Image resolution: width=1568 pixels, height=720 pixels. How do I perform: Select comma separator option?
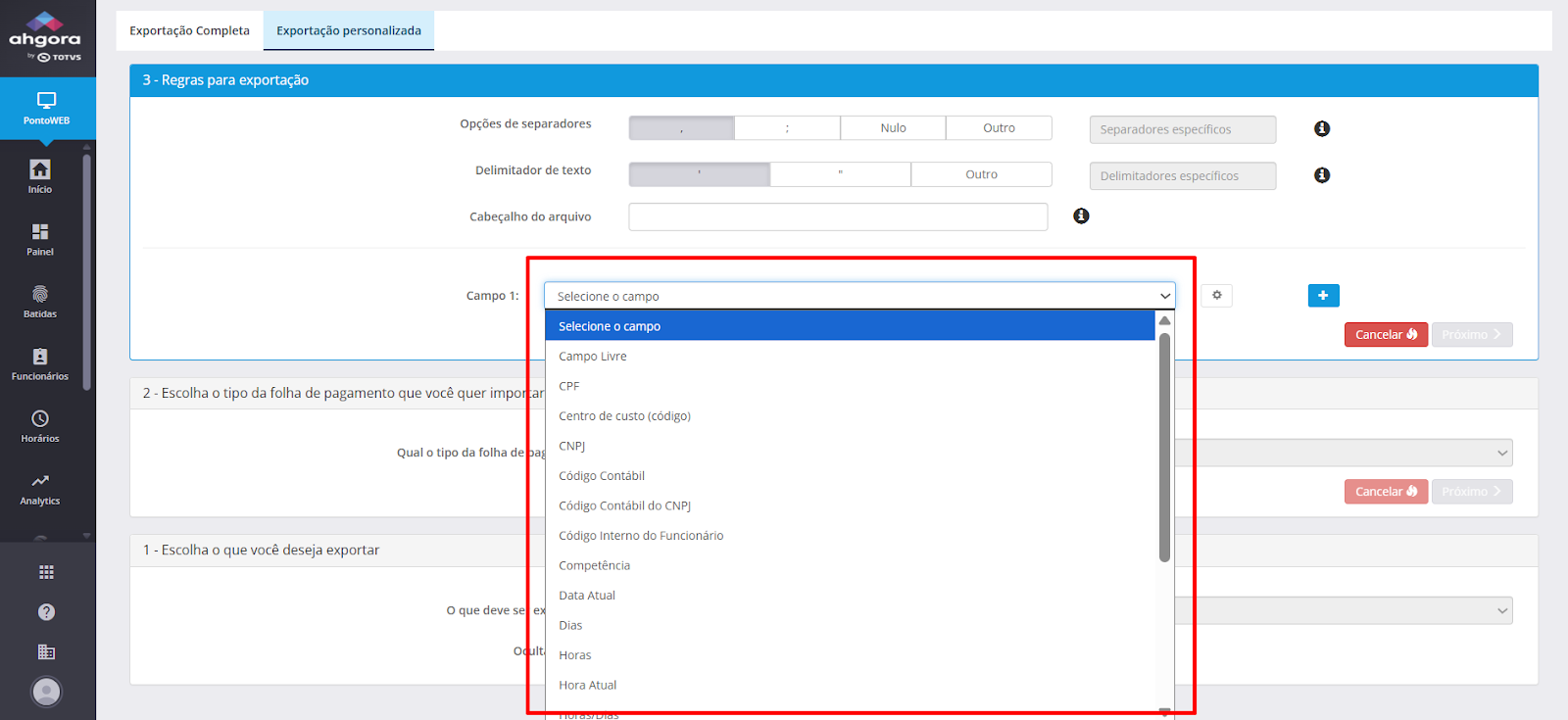681,128
